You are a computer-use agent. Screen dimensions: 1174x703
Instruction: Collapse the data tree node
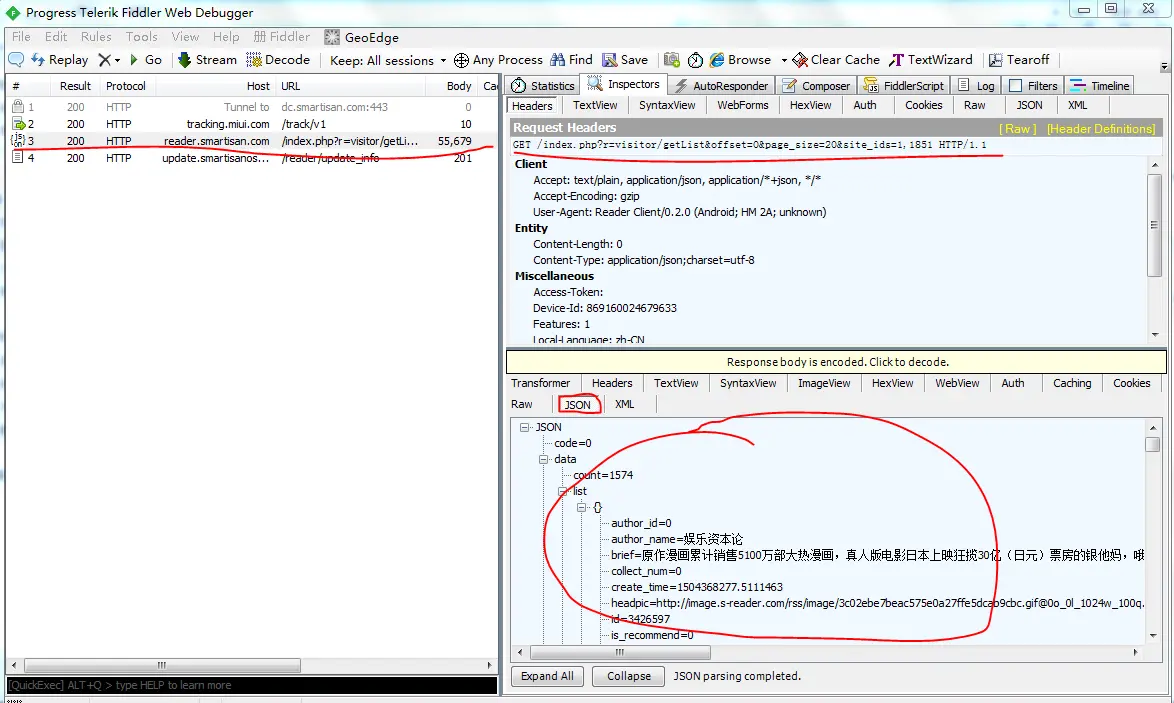(x=544, y=460)
